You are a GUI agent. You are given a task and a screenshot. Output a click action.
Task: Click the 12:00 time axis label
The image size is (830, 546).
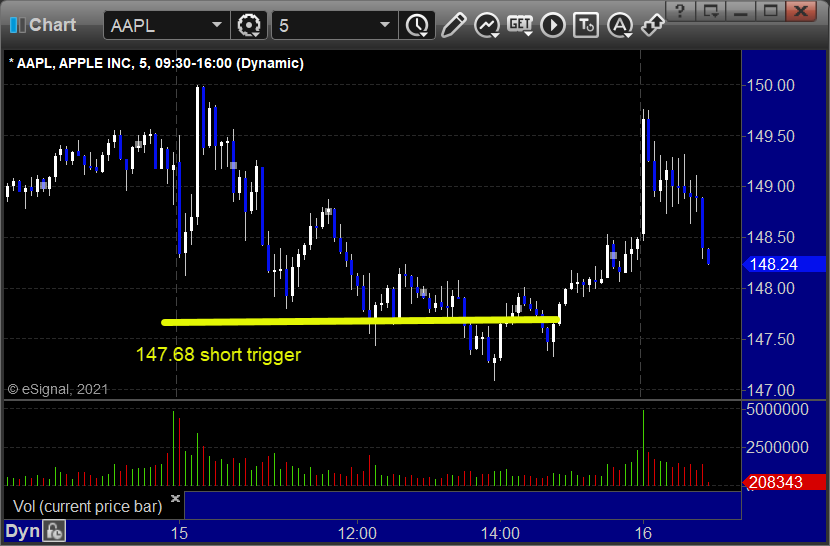click(x=357, y=533)
